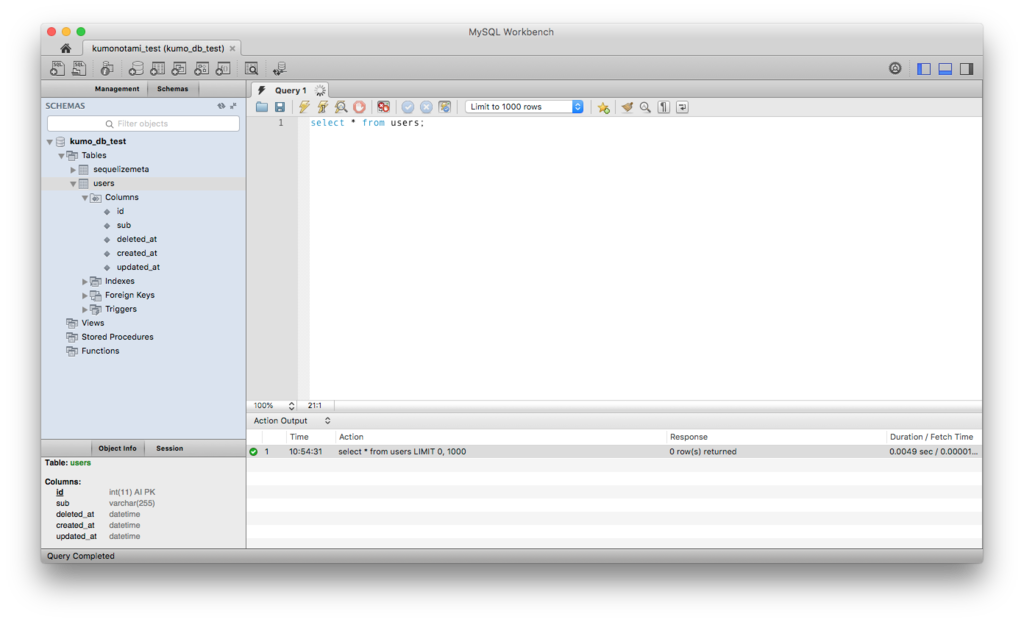Execute the query with lightning icon
This screenshot has height=622, width=1024.
tap(304, 106)
